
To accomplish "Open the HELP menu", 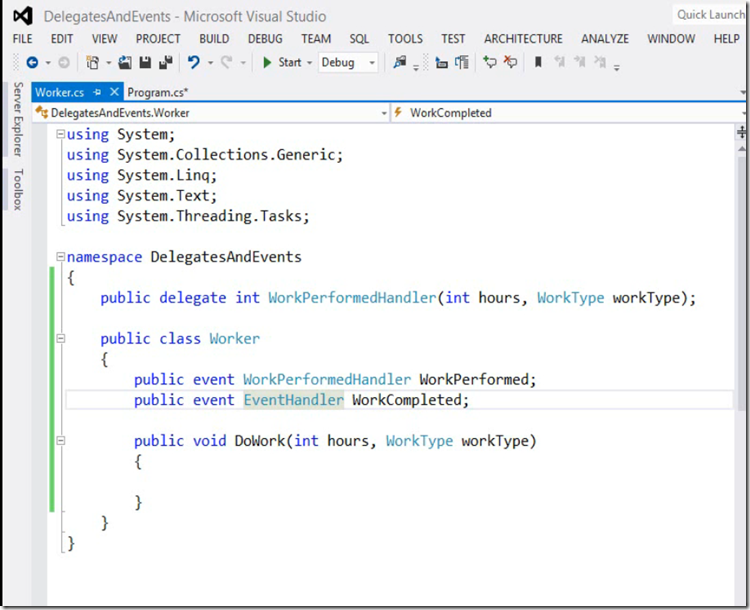I will point(727,39).
